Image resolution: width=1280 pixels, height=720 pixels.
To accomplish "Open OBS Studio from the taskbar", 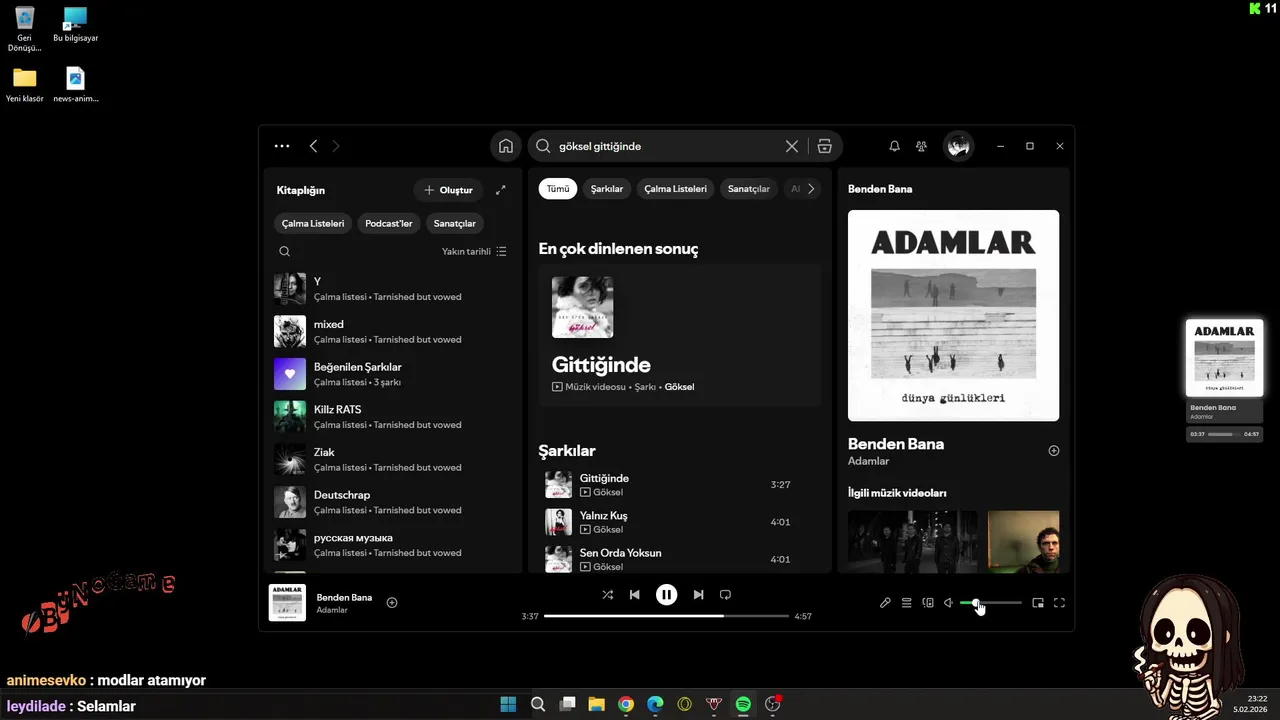I will (772, 704).
